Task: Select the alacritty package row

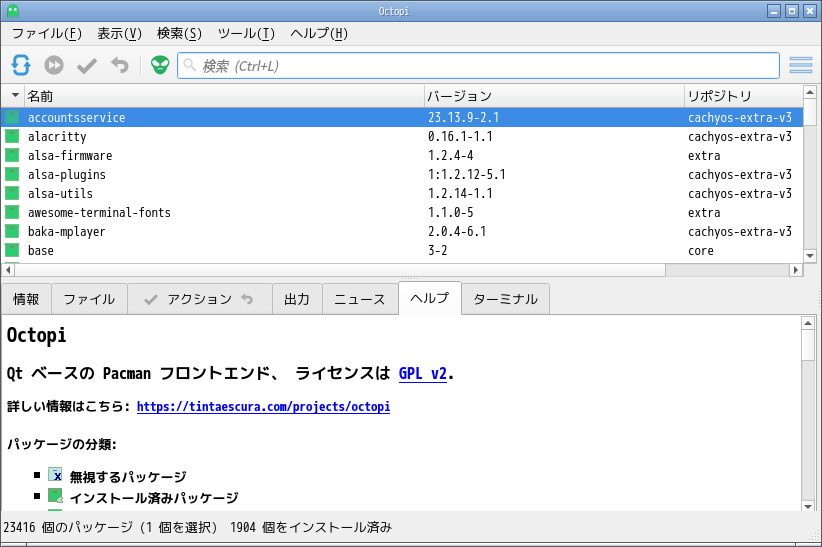Action: coord(402,136)
